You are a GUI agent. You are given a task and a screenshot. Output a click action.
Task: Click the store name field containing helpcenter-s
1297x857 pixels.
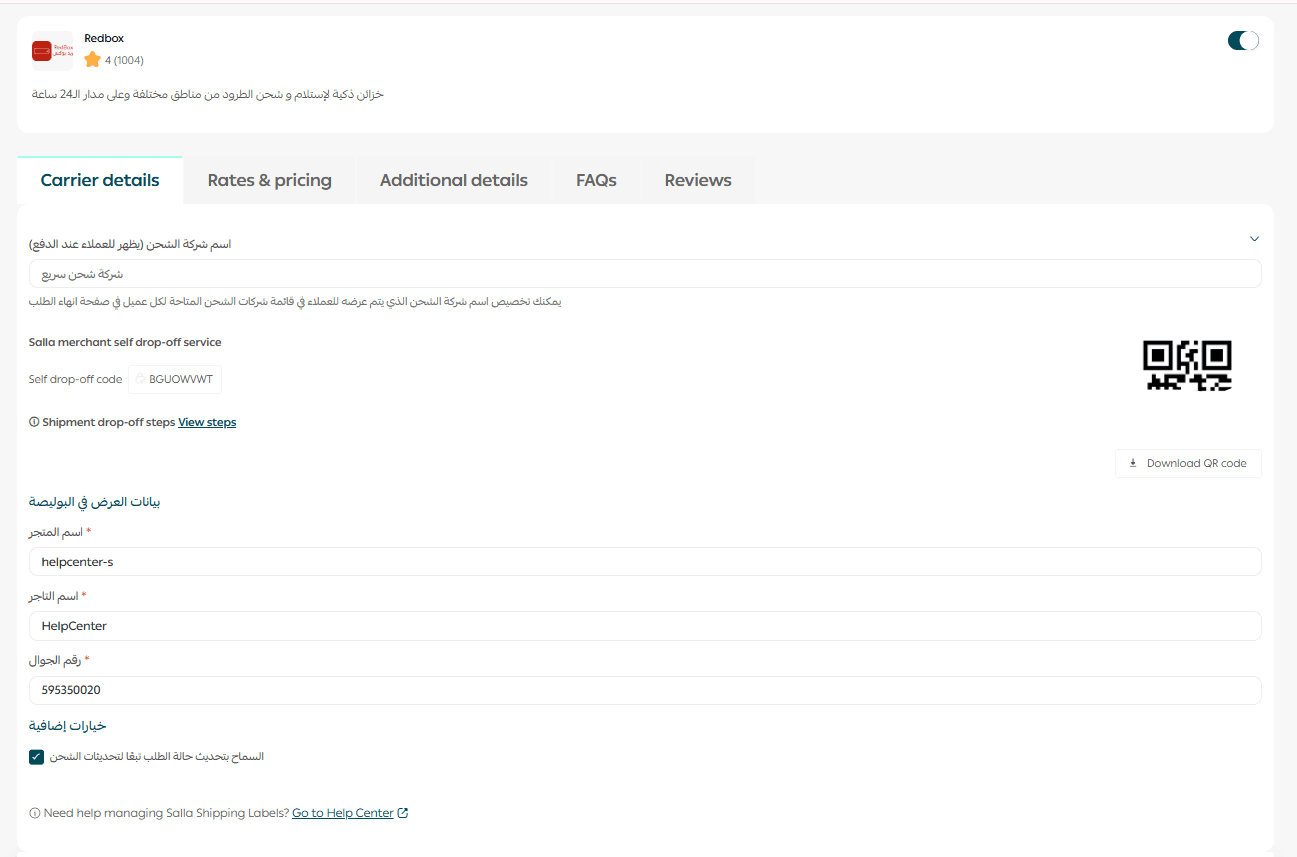645,562
